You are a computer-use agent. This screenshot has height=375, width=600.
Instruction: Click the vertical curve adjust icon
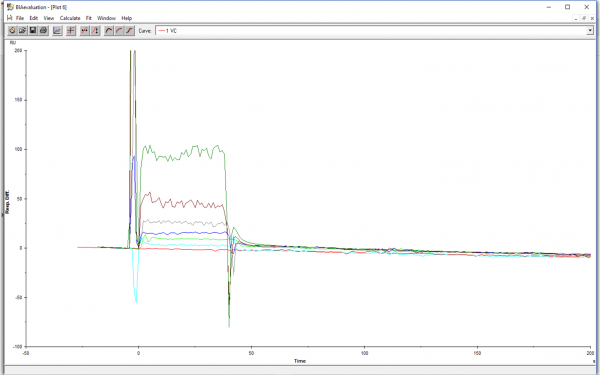pyautogui.click(x=95, y=30)
